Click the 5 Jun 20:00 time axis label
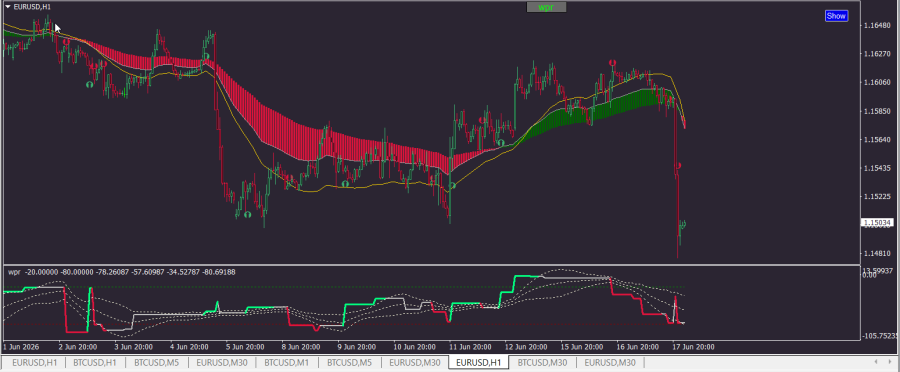Screen dimensions: 900x372 point(246,347)
